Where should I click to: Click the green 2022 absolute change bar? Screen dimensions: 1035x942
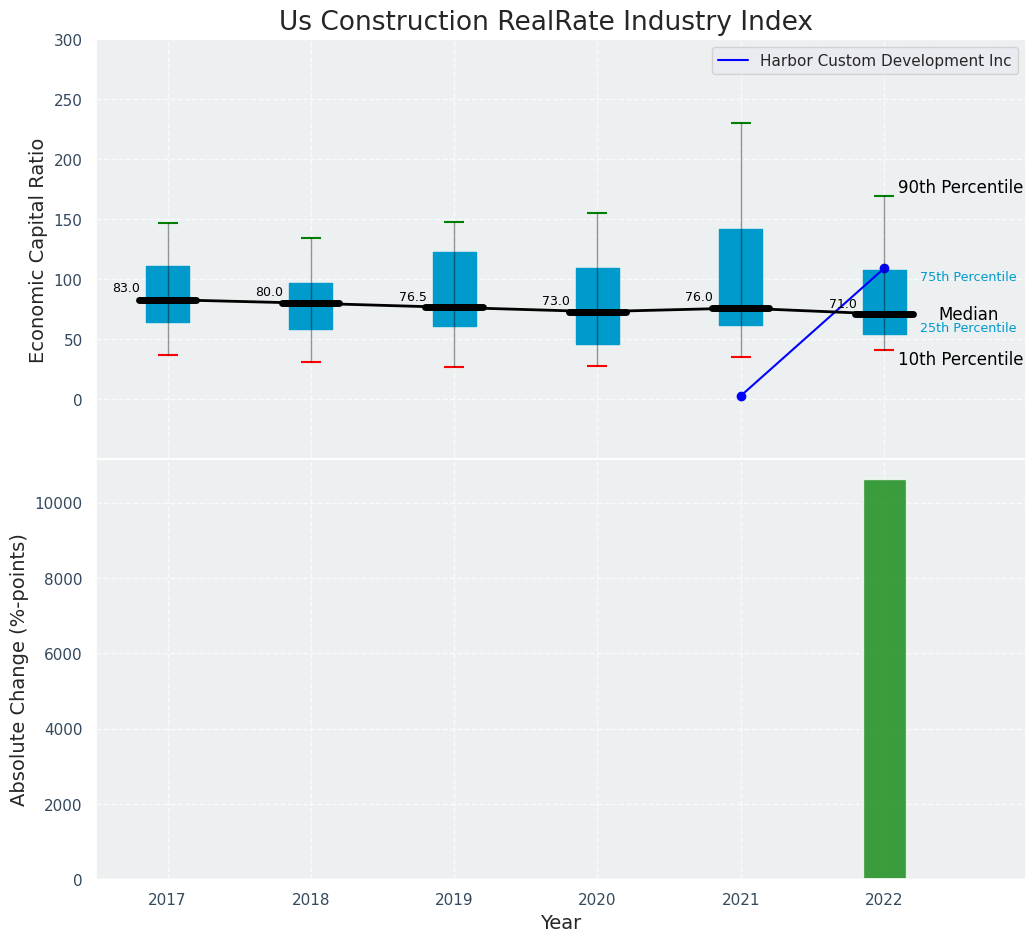tap(884, 679)
